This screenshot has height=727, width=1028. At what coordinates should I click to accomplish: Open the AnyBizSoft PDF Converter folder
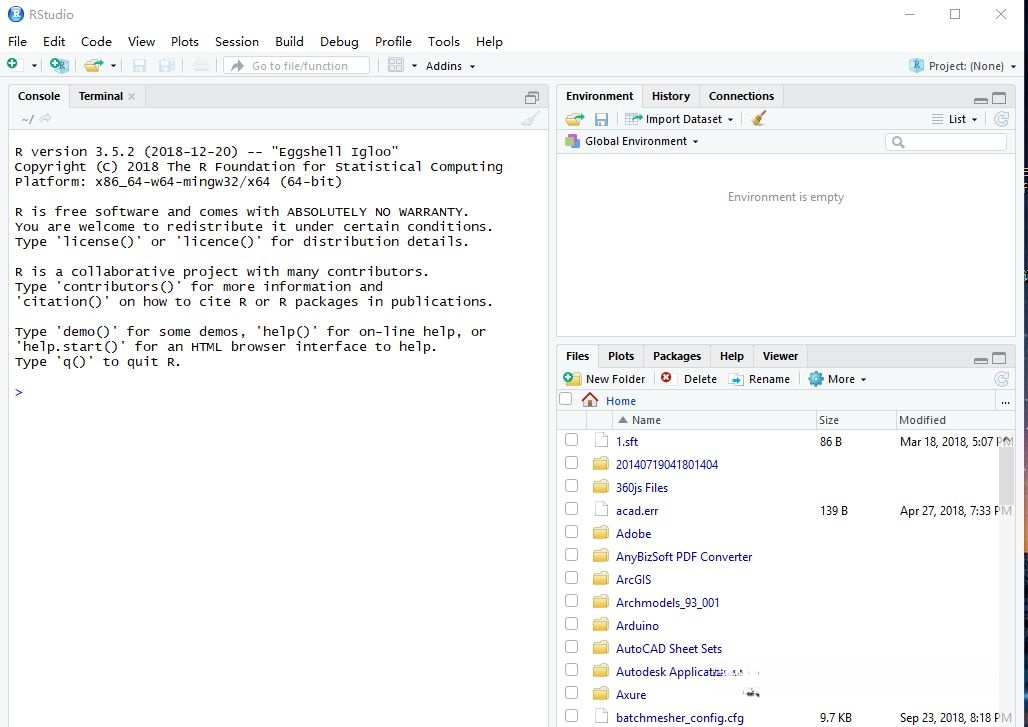coord(684,557)
